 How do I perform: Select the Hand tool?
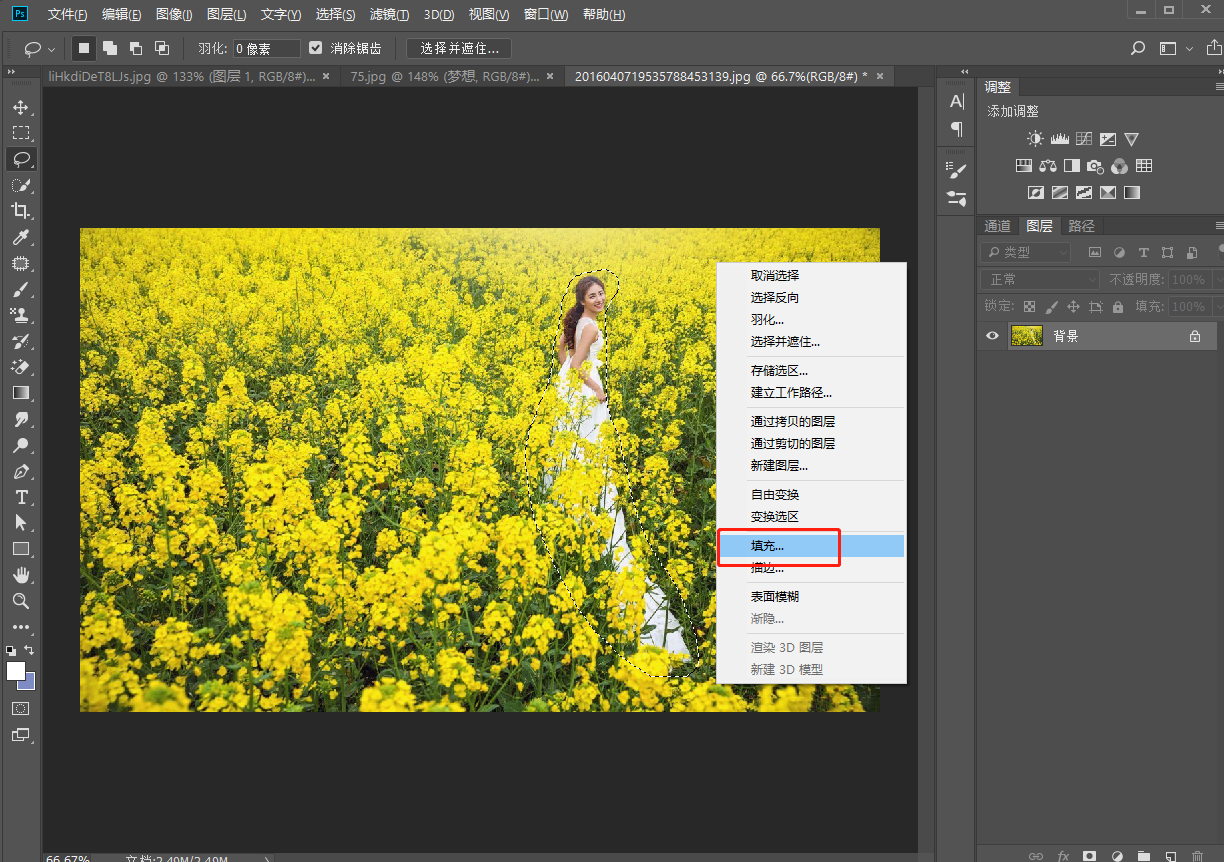pyautogui.click(x=21, y=575)
